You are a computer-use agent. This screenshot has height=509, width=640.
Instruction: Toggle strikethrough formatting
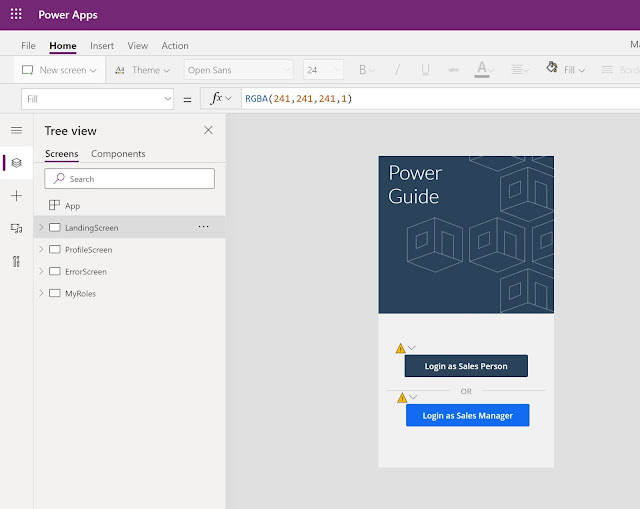coord(453,70)
